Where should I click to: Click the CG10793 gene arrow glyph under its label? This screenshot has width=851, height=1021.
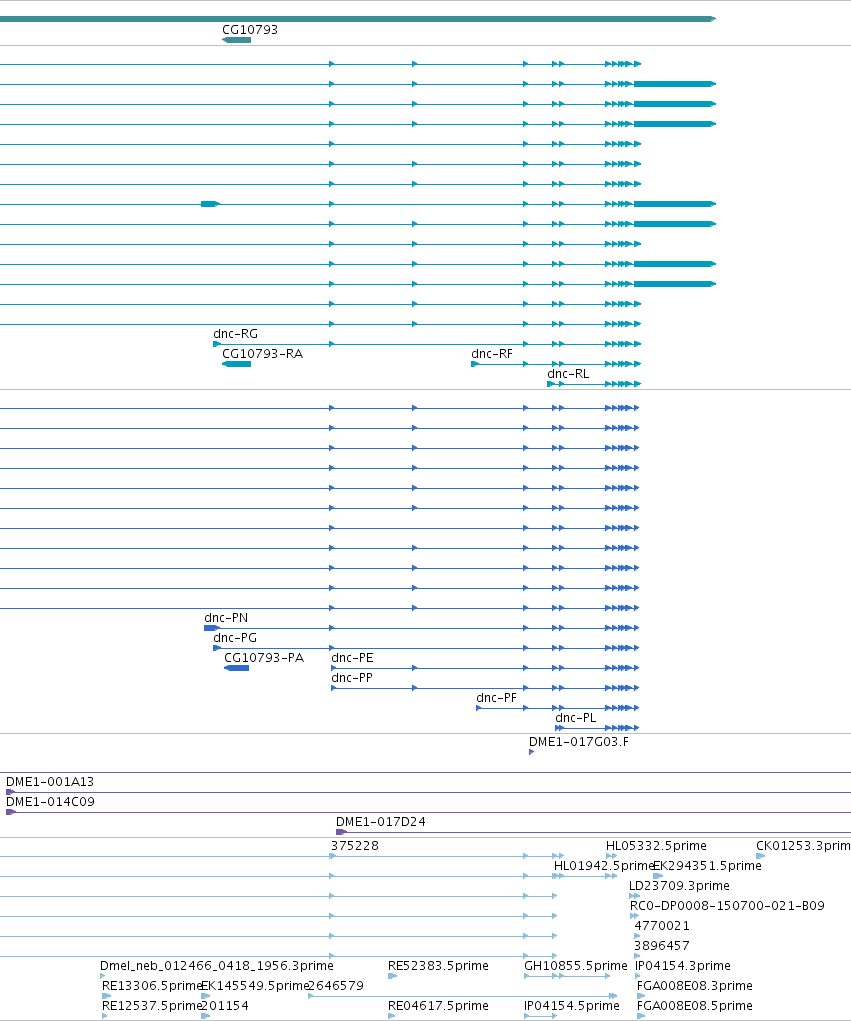pos(236,40)
